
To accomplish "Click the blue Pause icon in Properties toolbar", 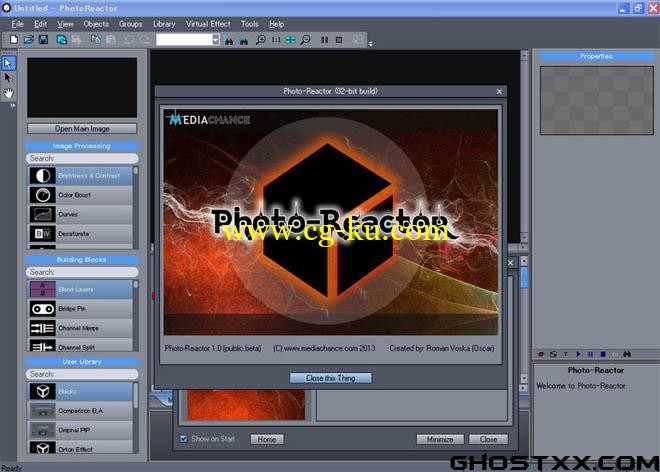I will point(591,354).
